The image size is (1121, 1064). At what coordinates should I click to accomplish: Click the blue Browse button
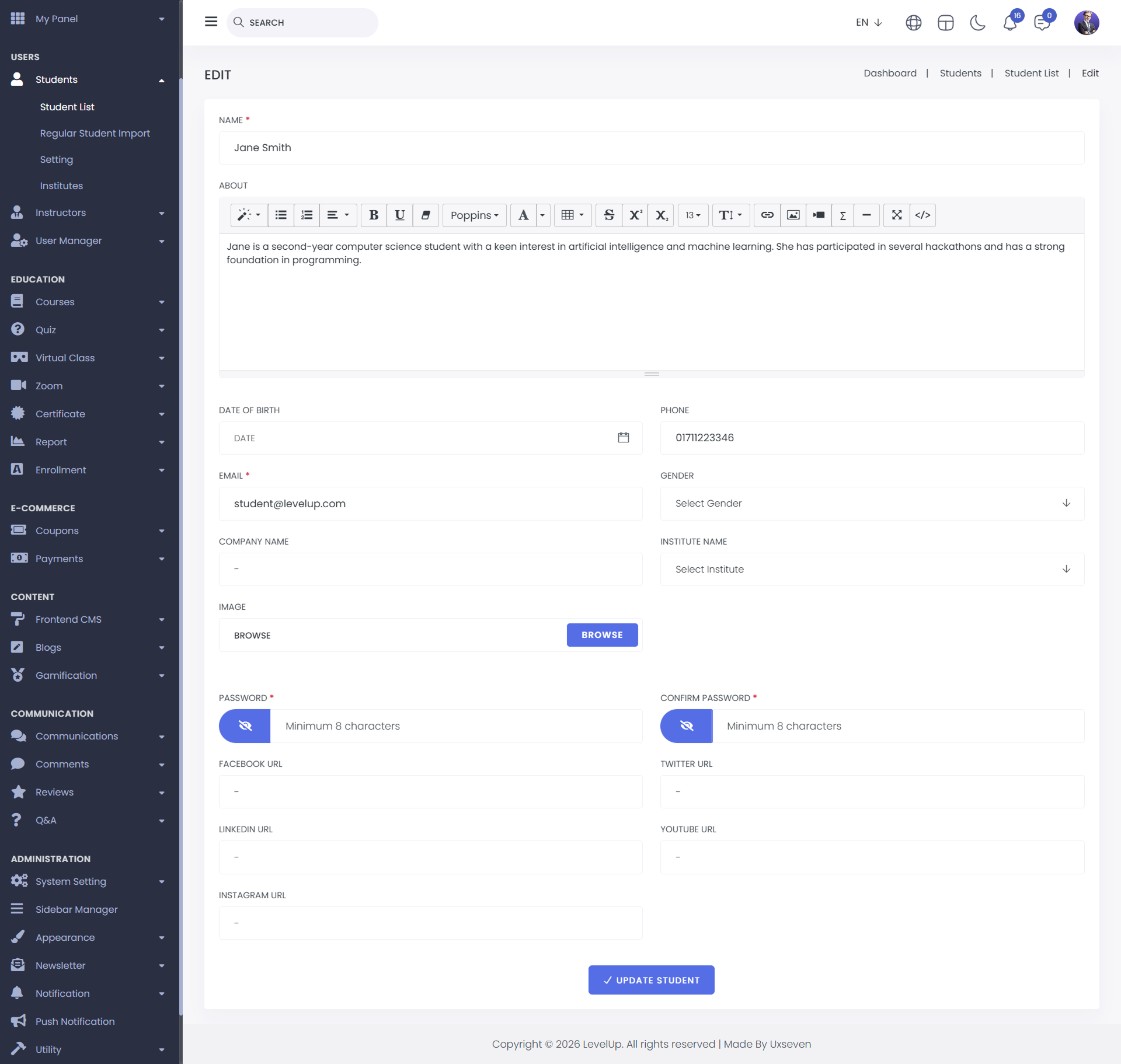coord(602,635)
